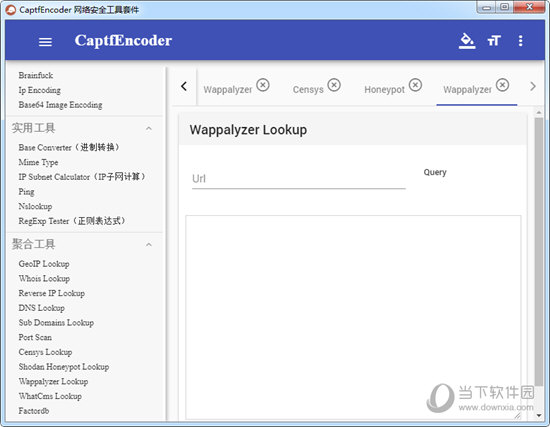The height and width of the screenshot is (427, 550).
Task: Open Mime Type tool
Action: click(38, 162)
